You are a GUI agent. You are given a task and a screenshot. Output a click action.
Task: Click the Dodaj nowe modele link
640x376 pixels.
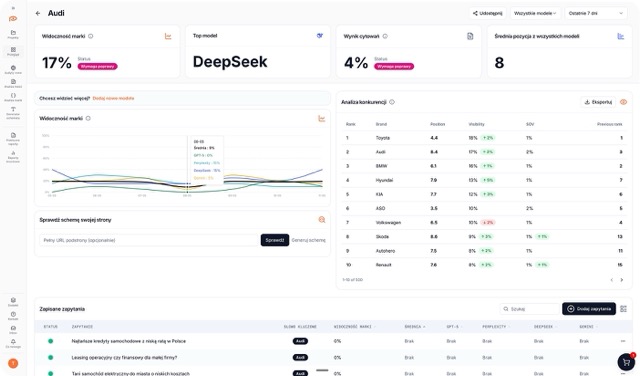tap(113, 98)
